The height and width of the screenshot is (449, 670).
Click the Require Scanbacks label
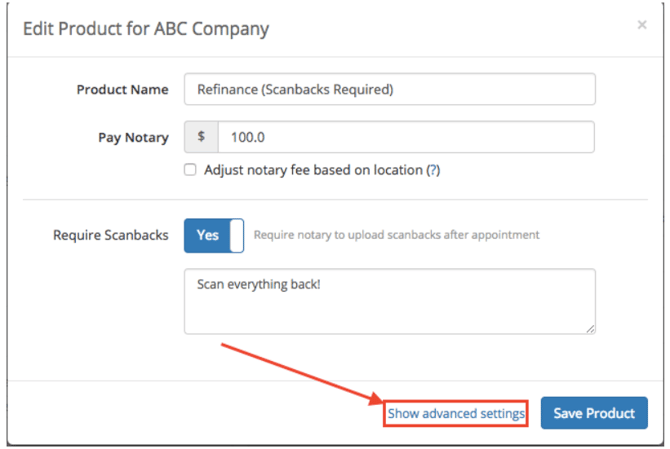111,235
